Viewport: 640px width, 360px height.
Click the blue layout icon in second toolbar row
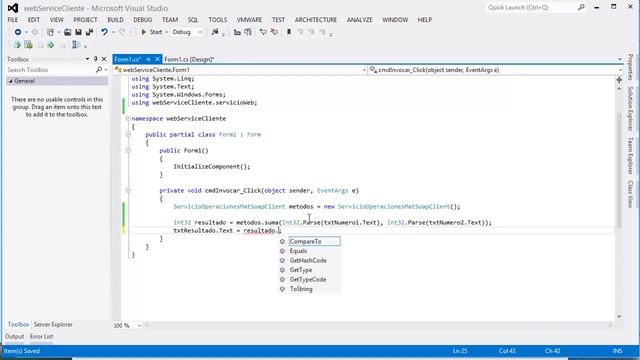pyautogui.click(x=76, y=45)
